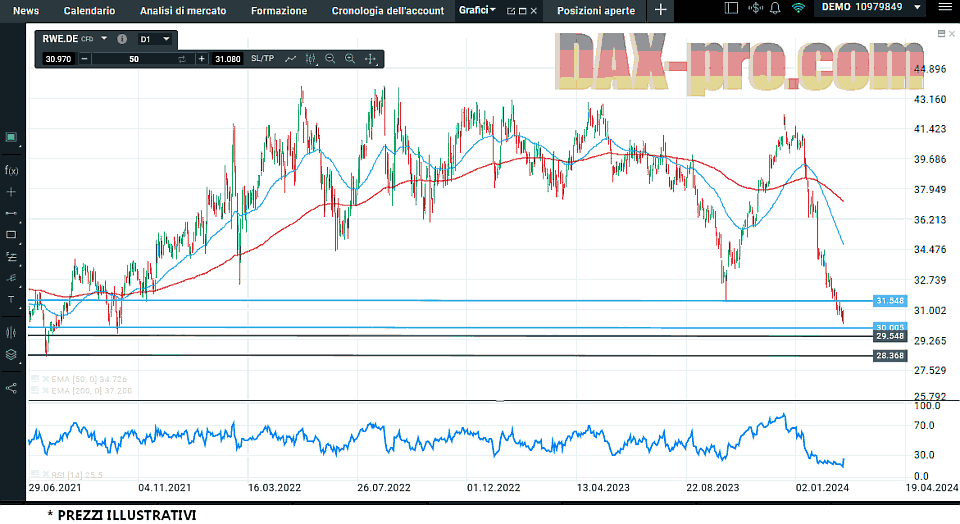Open indicators f(x) menu
The image size is (960, 524).
click(11, 170)
